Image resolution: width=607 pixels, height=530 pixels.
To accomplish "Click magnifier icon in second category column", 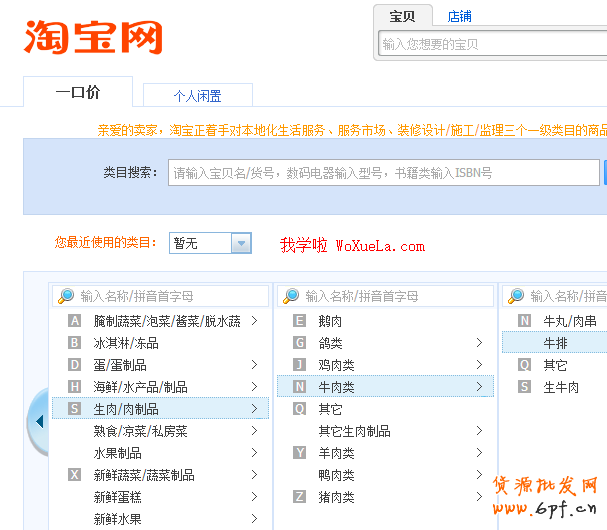I will [291, 296].
